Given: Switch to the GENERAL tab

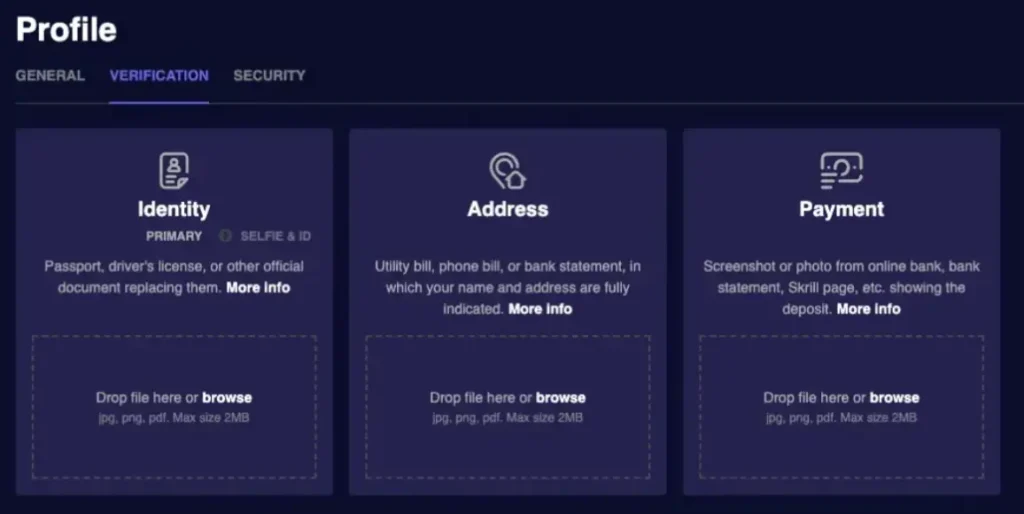Looking at the screenshot, I should pyautogui.click(x=50, y=76).
